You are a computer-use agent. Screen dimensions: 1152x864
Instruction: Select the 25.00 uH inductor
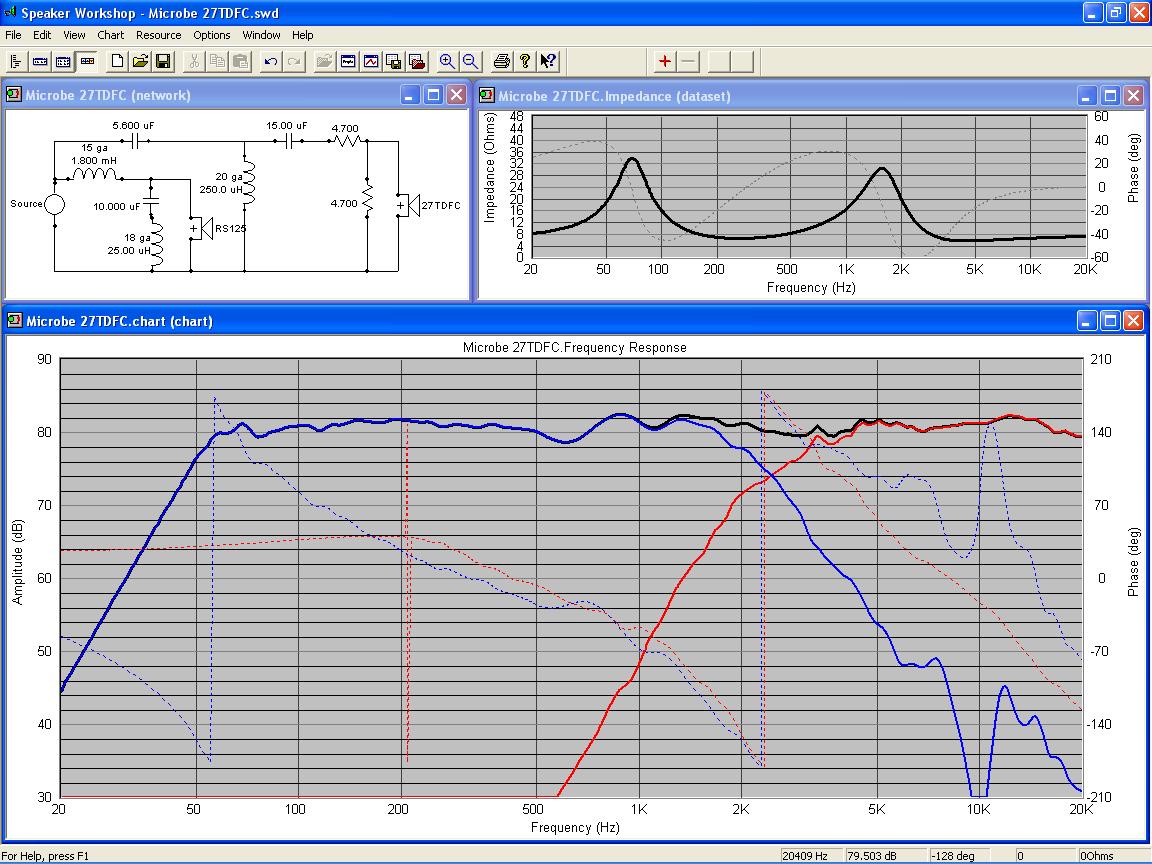pyautogui.click(x=156, y=243)
